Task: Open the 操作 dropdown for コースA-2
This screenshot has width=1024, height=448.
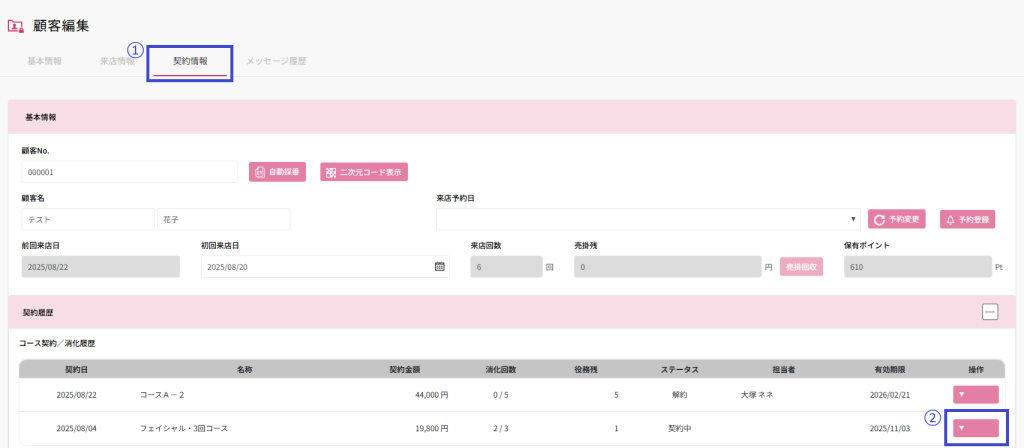Action: pyautogui.click(x=975, y=395)
